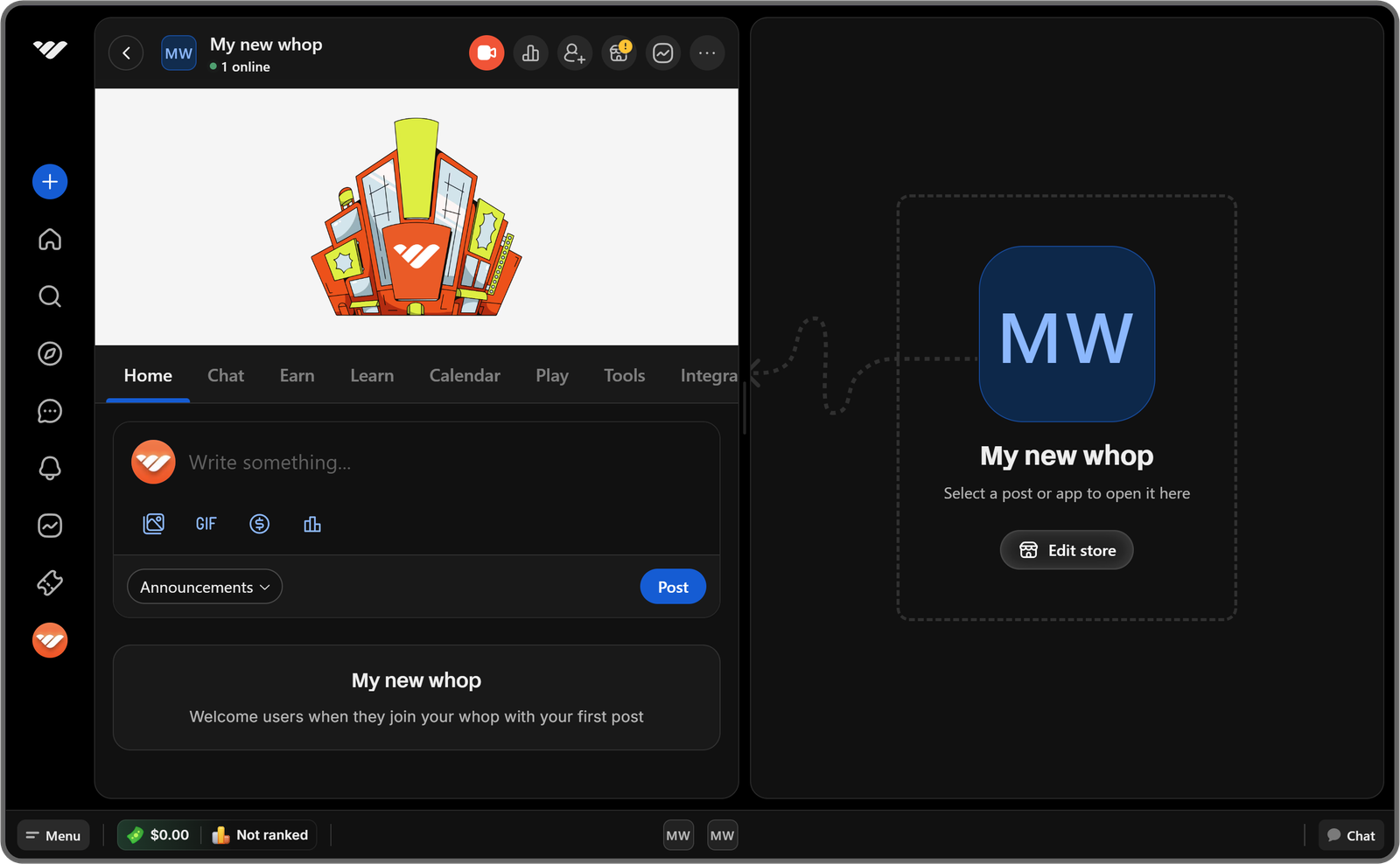This screenshot has height=864, width=1400.
Task: Open Messages from the left sidebar
Action: (50, 411)
